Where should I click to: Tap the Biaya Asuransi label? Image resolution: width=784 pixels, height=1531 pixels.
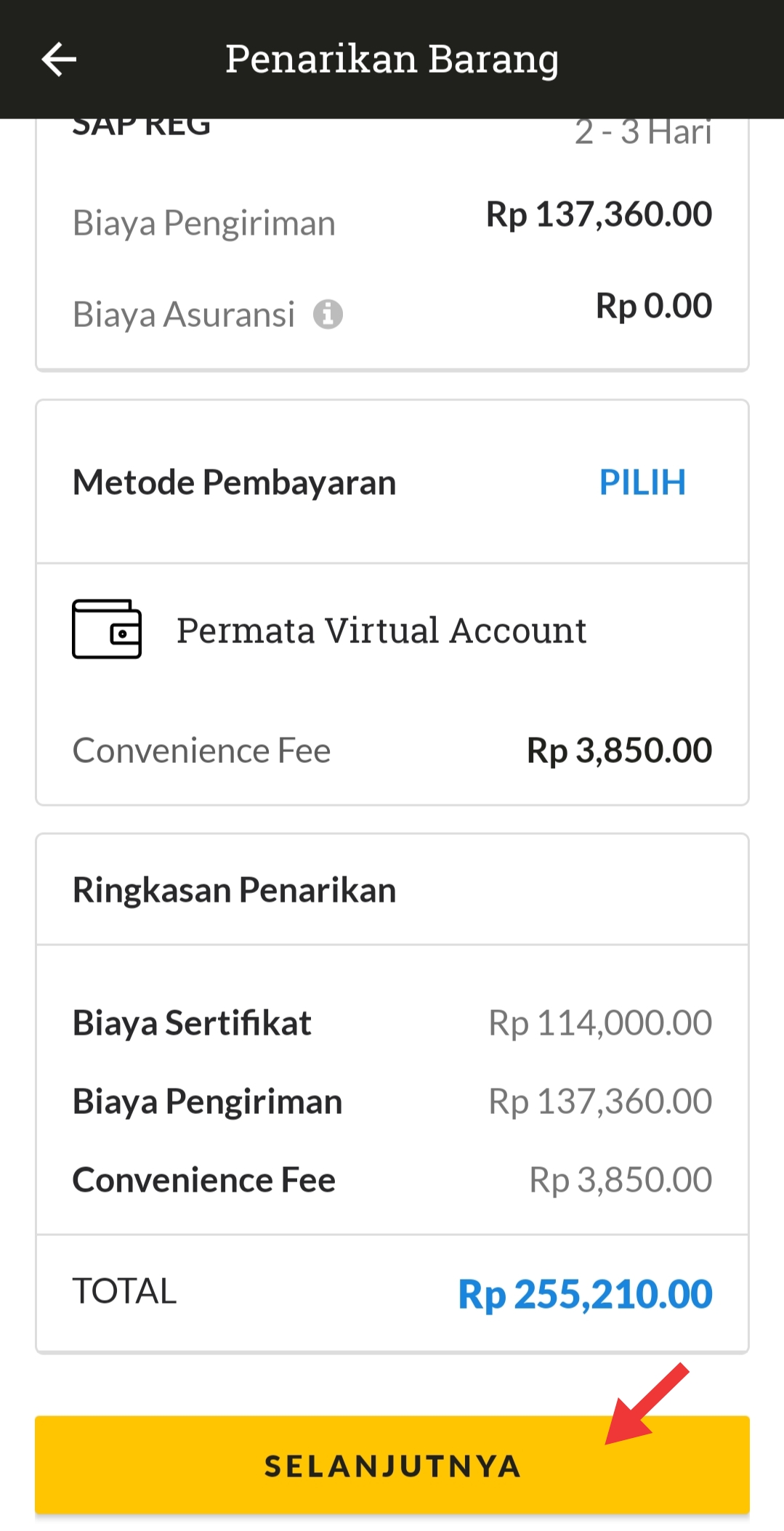point(184,315)
